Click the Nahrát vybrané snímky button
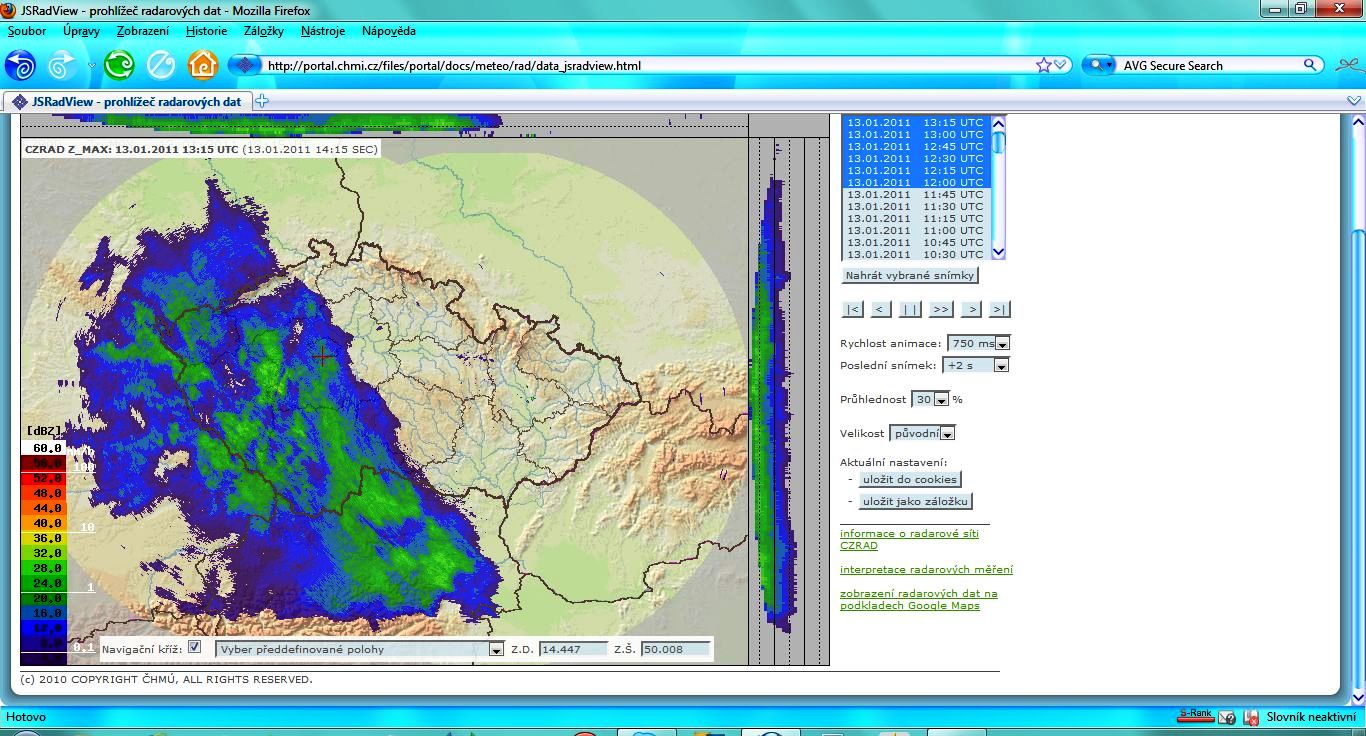The image size is (1366, 736). pyautogui.click(x=909, y=275)
